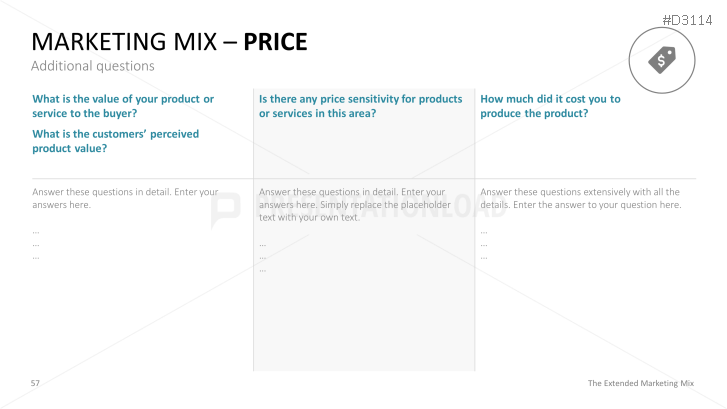Click the ellipsis lines in middle column
The width and height of the screenshot is (727, 409).
263,256
